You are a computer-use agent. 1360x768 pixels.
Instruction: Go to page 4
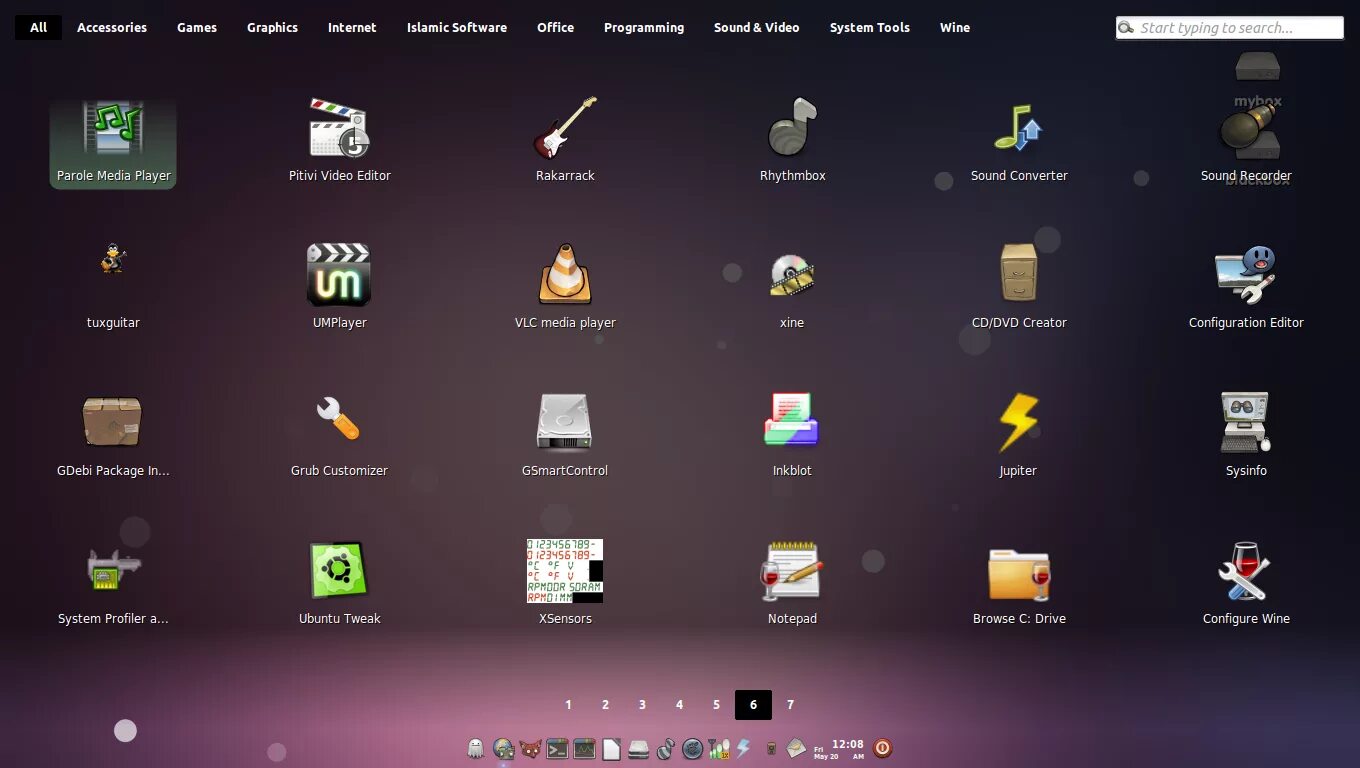(x=679, y=705)
